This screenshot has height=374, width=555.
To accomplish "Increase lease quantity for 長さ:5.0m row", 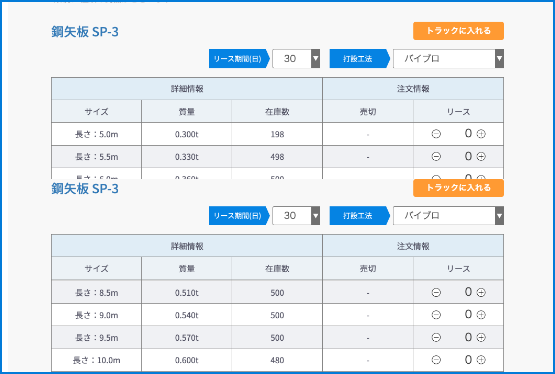I will 481,134.
